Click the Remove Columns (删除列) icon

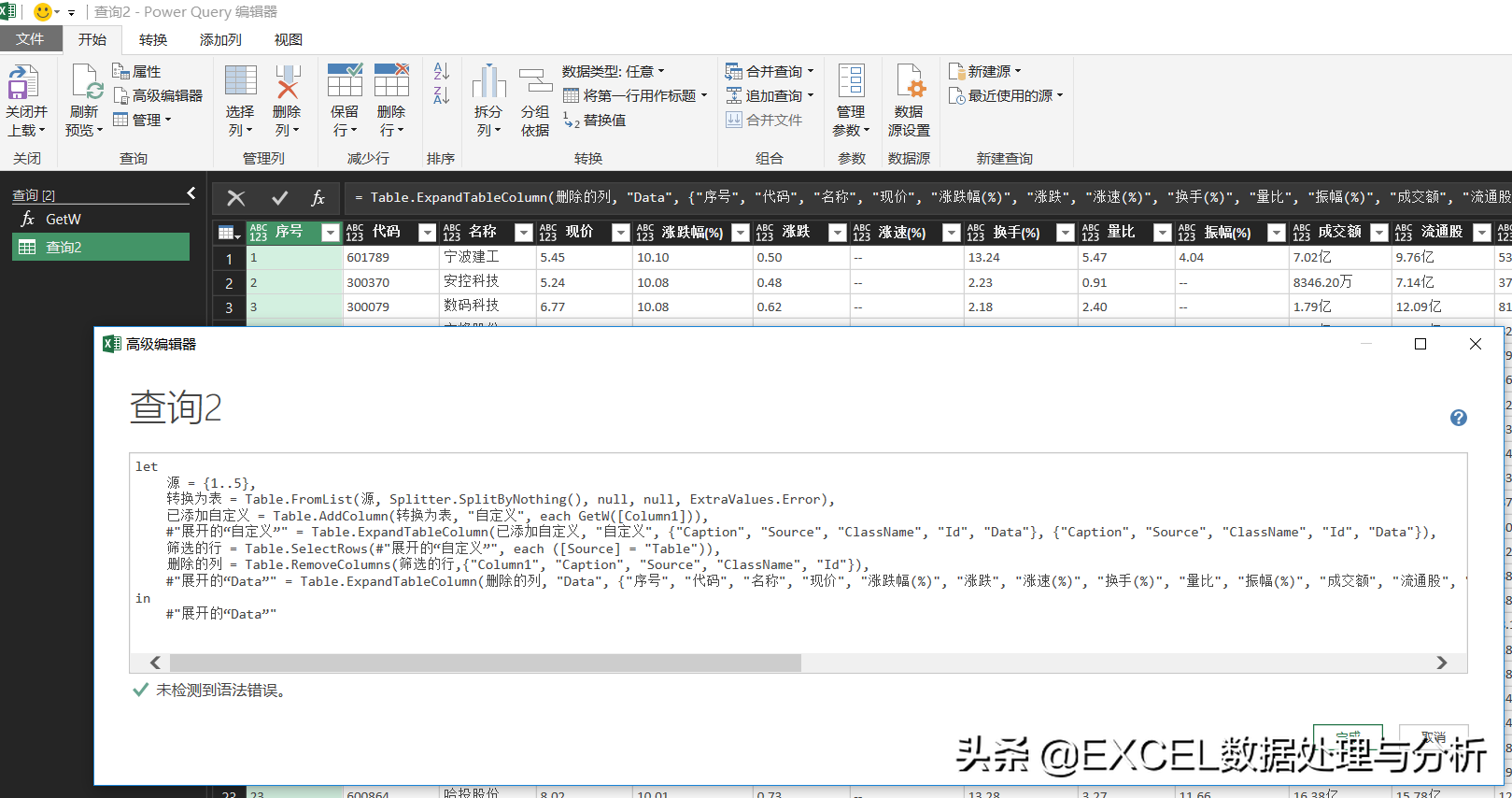[x=288, y=81]
